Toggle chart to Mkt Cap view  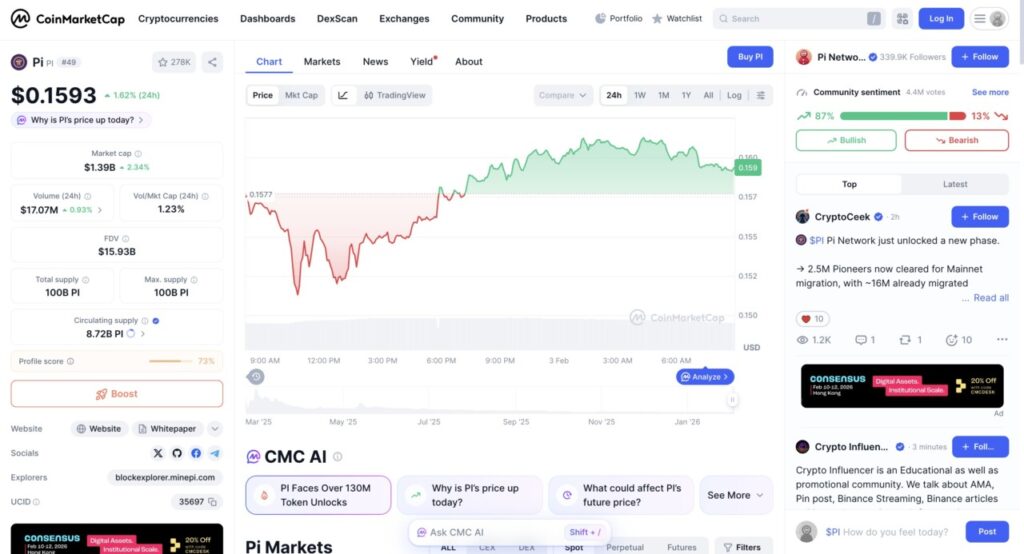point(301,95)
